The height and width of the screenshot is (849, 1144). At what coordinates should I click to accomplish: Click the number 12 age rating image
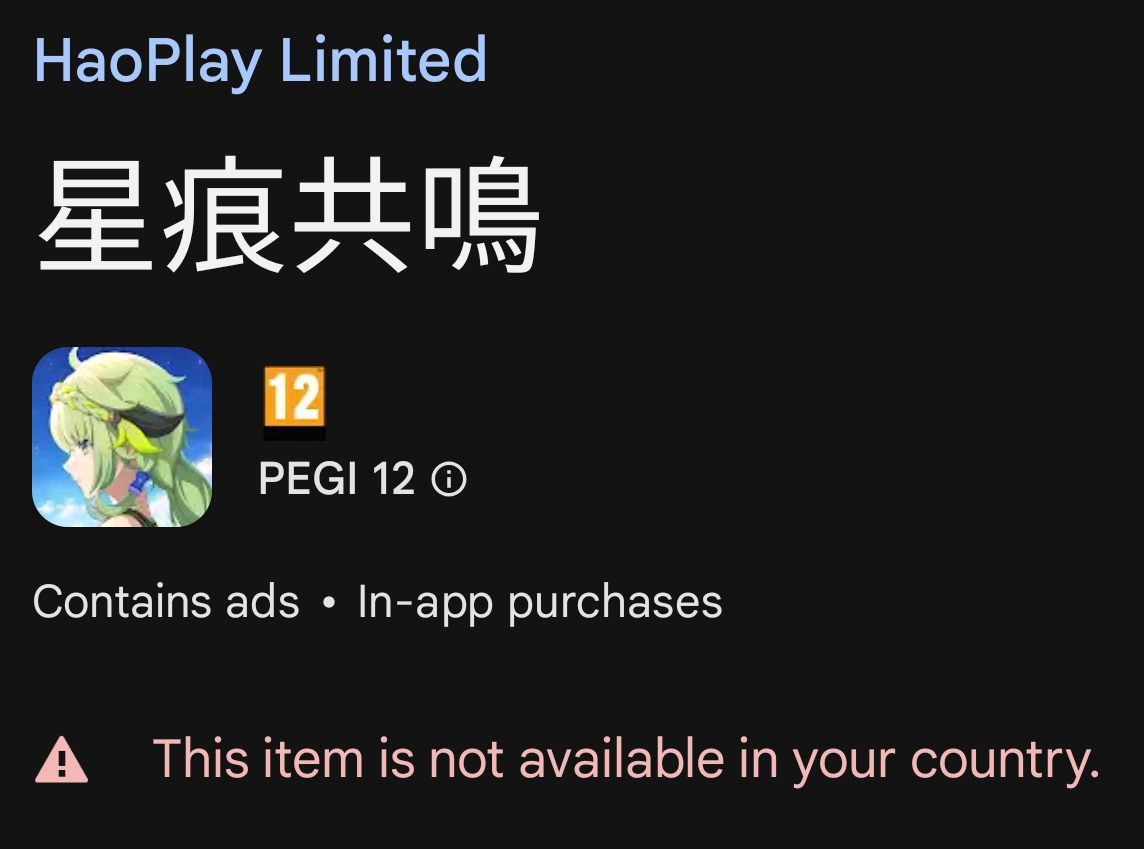(294, 403)
